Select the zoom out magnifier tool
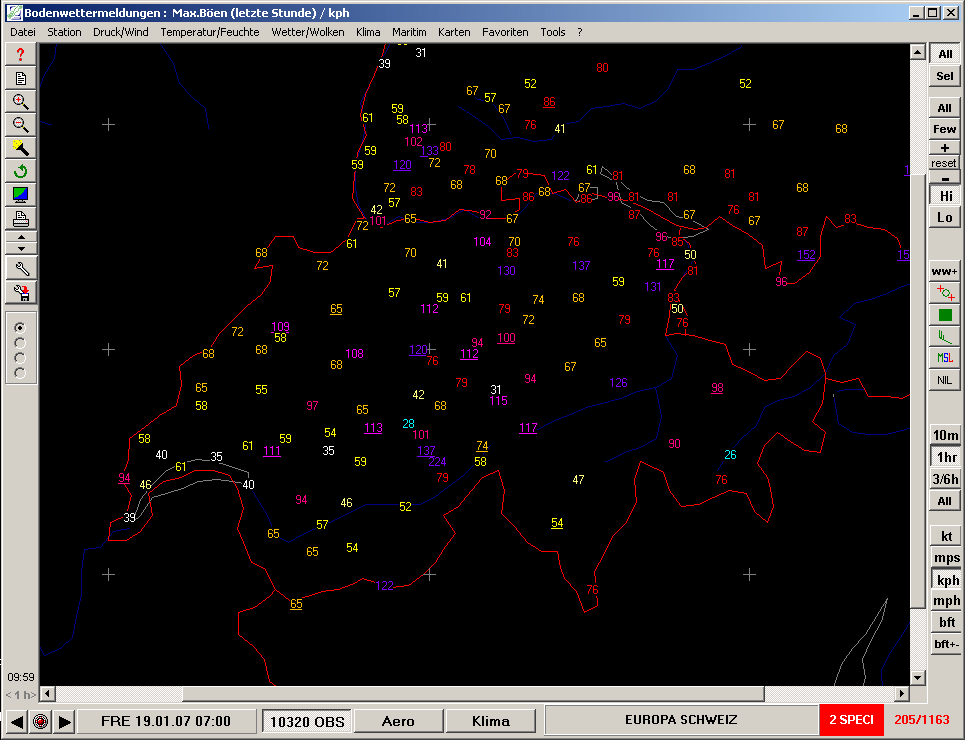The image size is (965, 740). 20,125
